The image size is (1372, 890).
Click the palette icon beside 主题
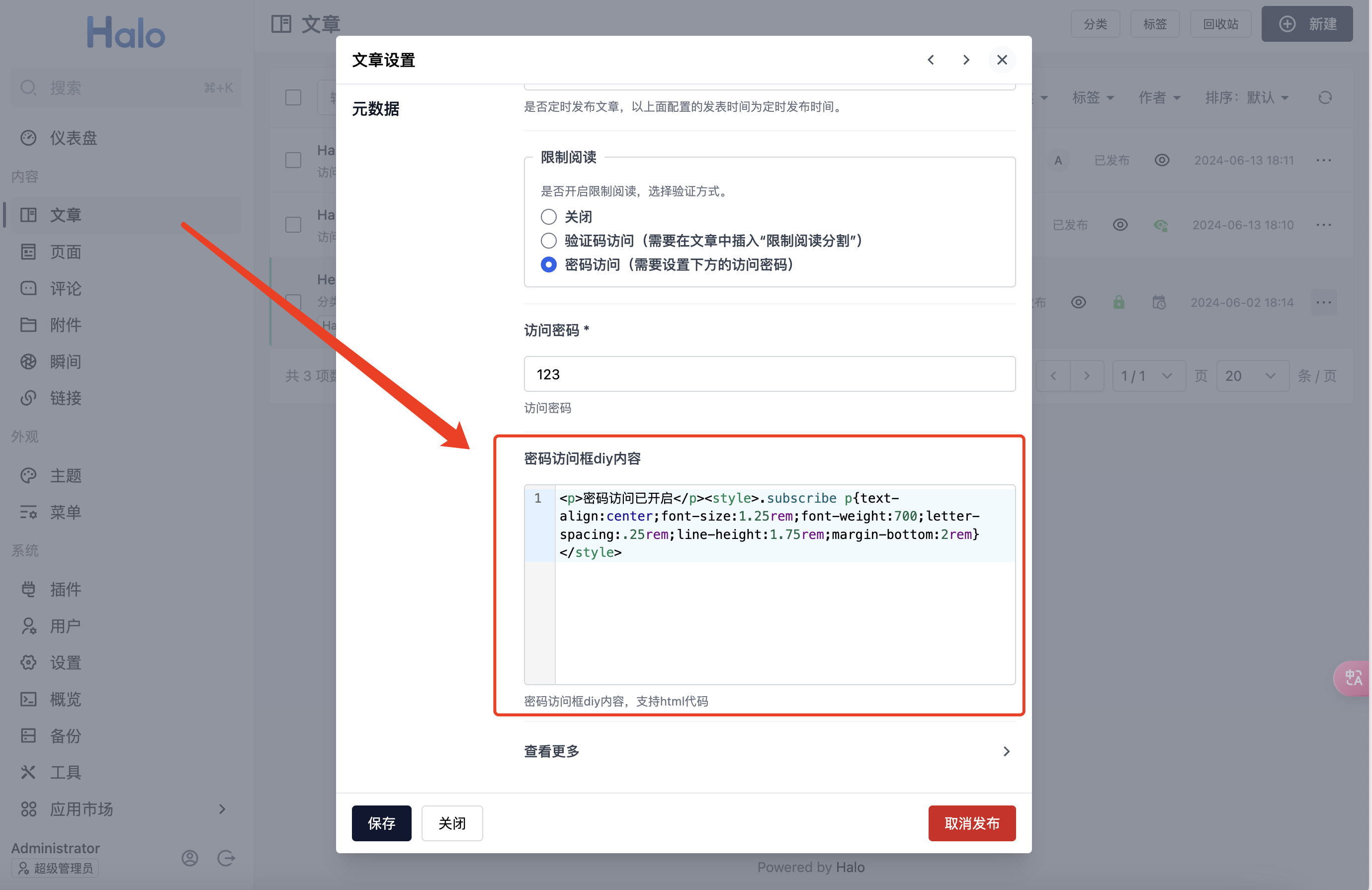point(28,475)
